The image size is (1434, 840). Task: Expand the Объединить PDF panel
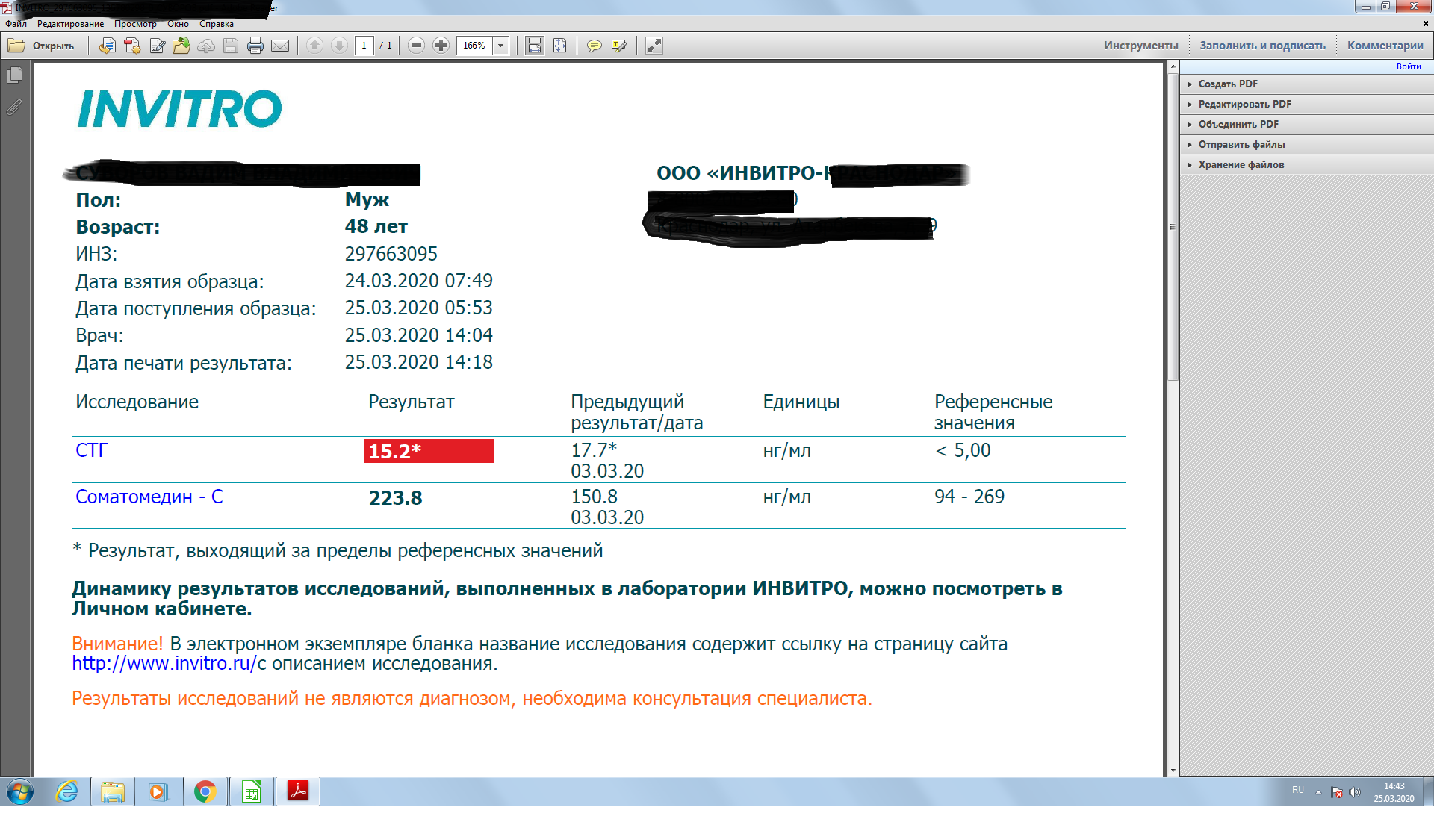tap(1238, 124)
